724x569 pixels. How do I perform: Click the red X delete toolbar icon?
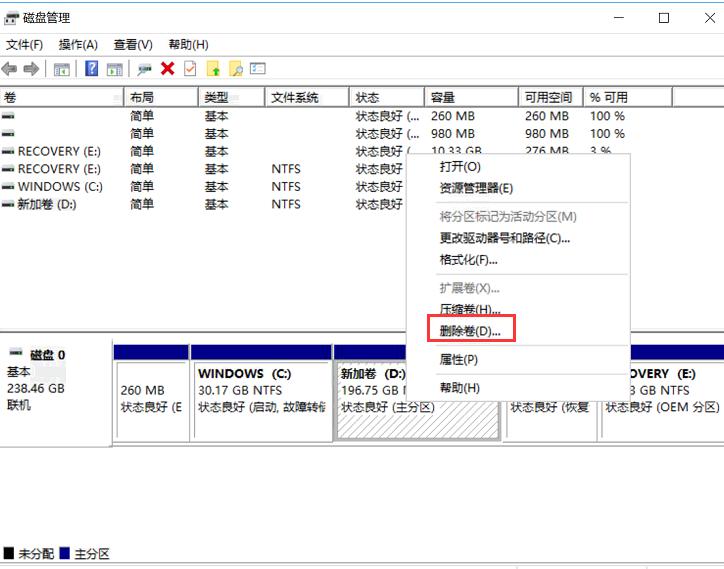click(168, 69)
